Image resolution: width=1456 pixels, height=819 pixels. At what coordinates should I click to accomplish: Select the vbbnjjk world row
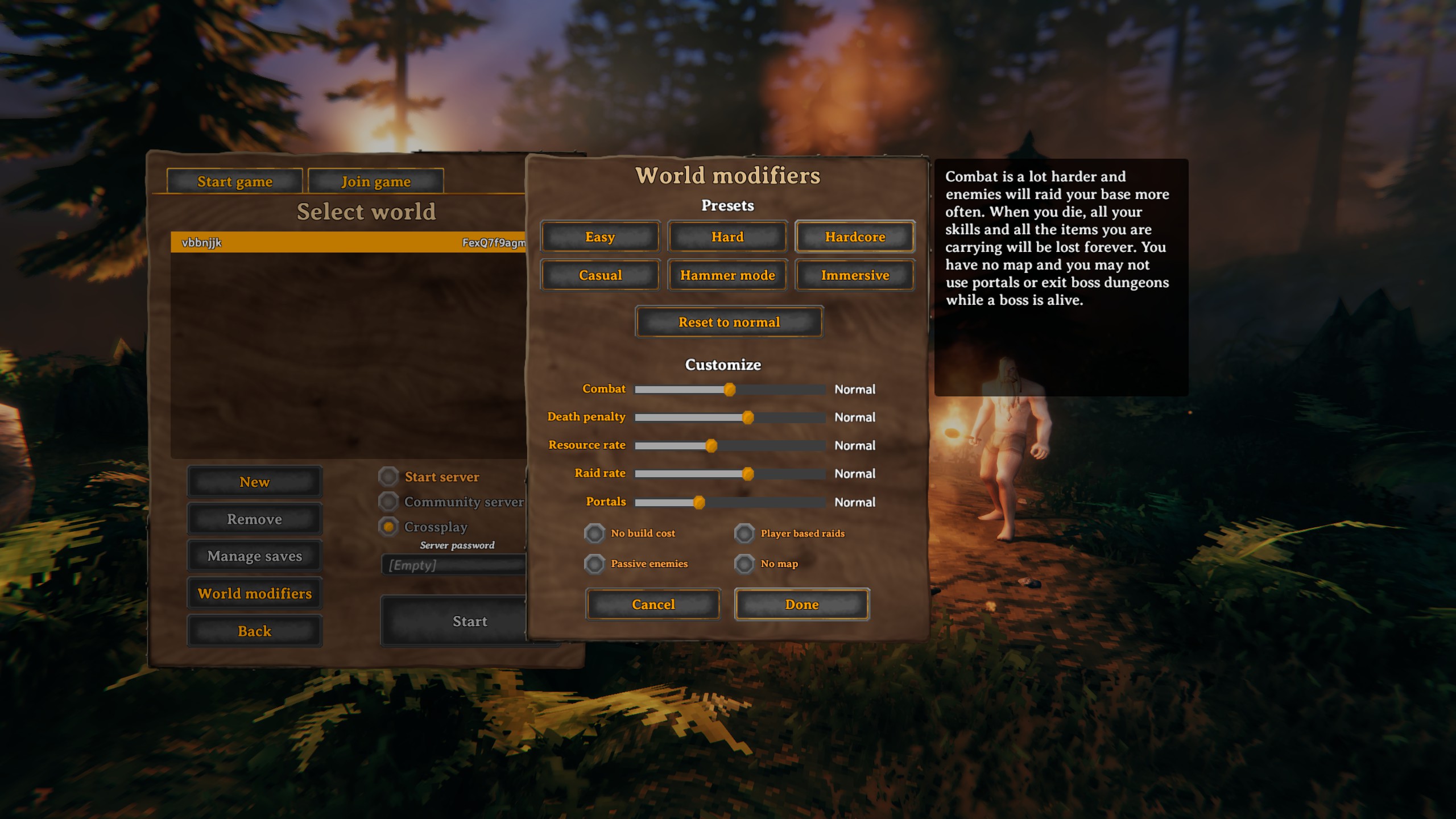348,242
